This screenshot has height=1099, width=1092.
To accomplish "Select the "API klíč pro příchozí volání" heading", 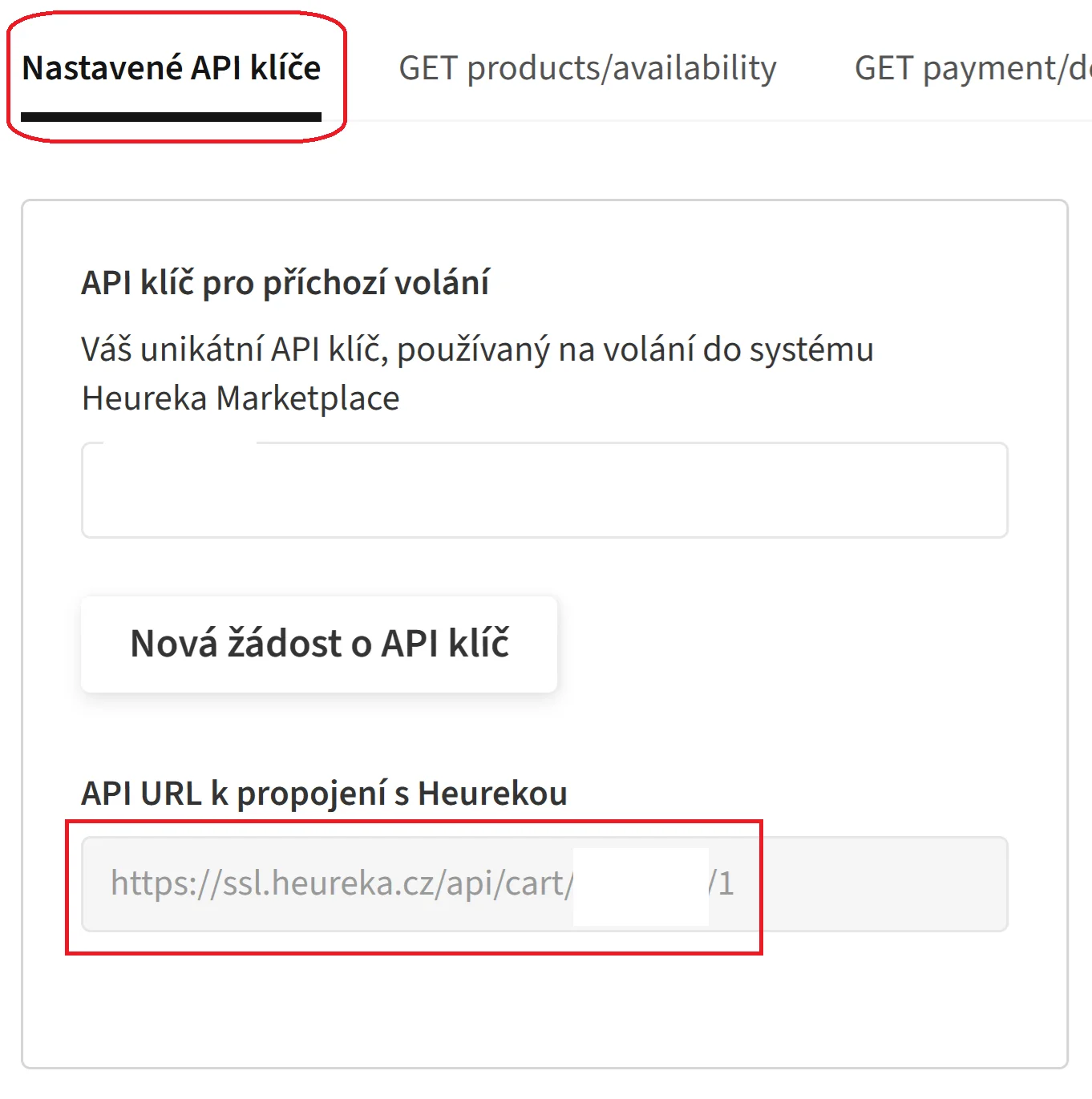I will click(285, 283).
